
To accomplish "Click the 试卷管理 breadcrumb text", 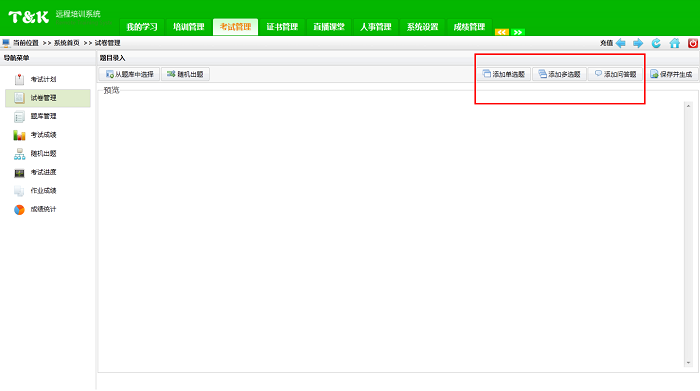I will [108, 43].
